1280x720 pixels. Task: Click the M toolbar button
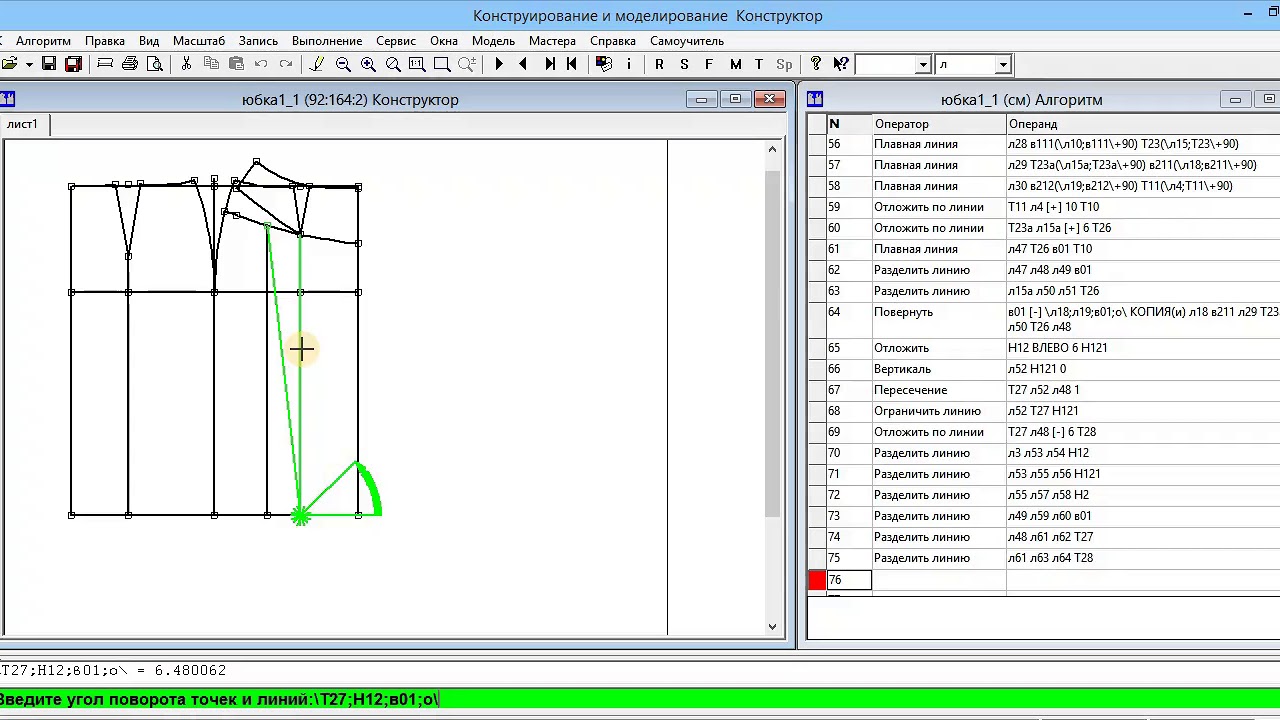point(736,64)
